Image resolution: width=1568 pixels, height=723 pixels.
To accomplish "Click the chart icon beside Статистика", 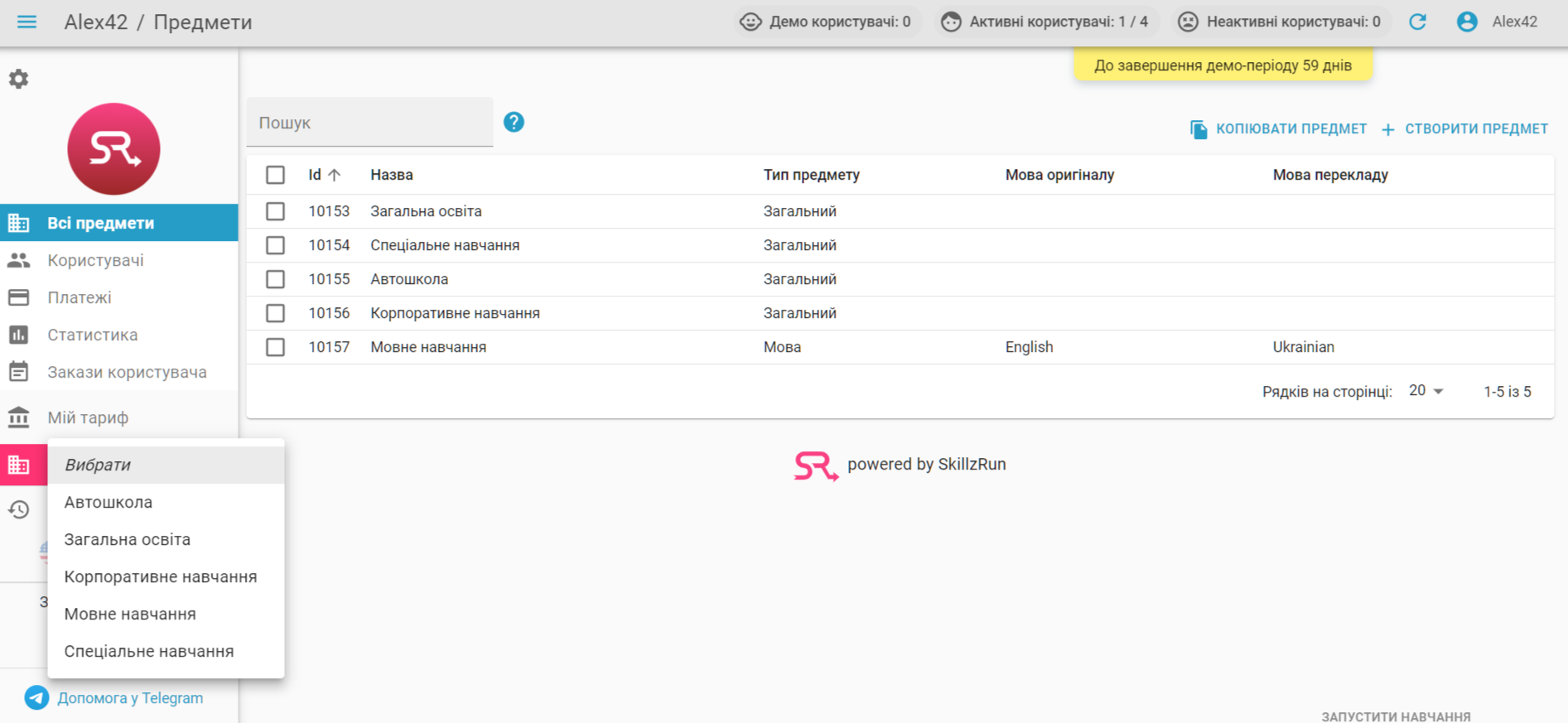I will pyautogui.click(x=19, y=335).
